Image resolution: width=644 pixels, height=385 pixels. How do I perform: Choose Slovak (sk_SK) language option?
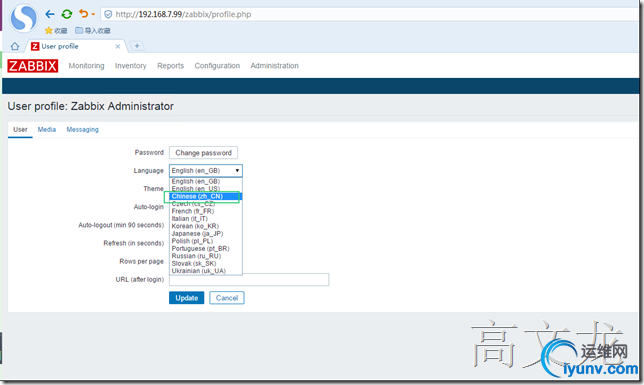[205, 263]
